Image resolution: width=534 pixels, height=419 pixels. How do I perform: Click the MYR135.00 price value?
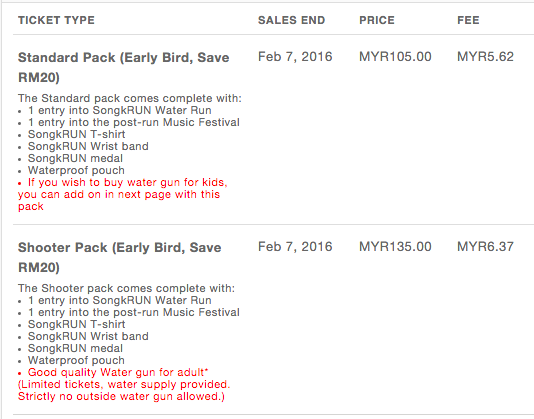click(x=395, y=247)
